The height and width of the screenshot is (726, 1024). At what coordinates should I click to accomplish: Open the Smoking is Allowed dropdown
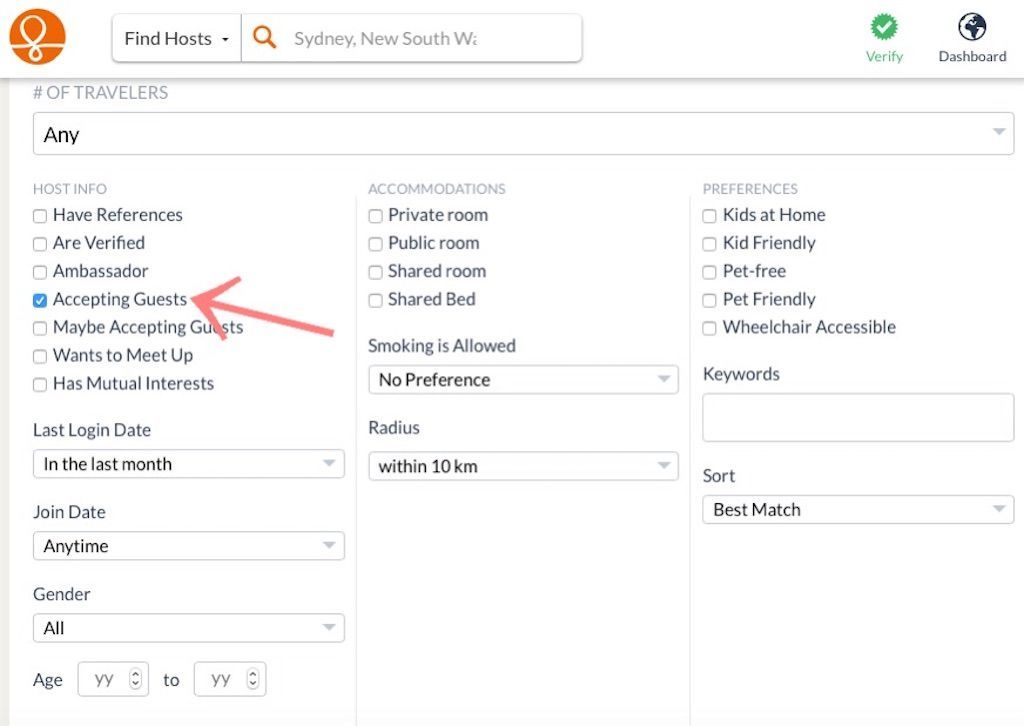point(523,379)
